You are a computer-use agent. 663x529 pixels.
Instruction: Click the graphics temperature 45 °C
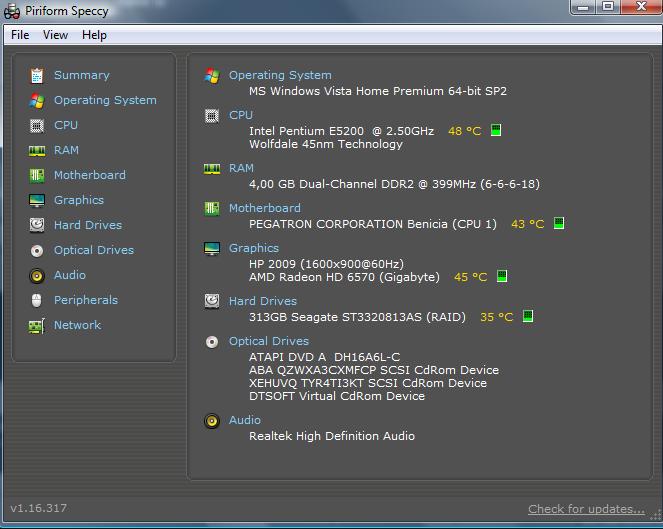point(471,277)
